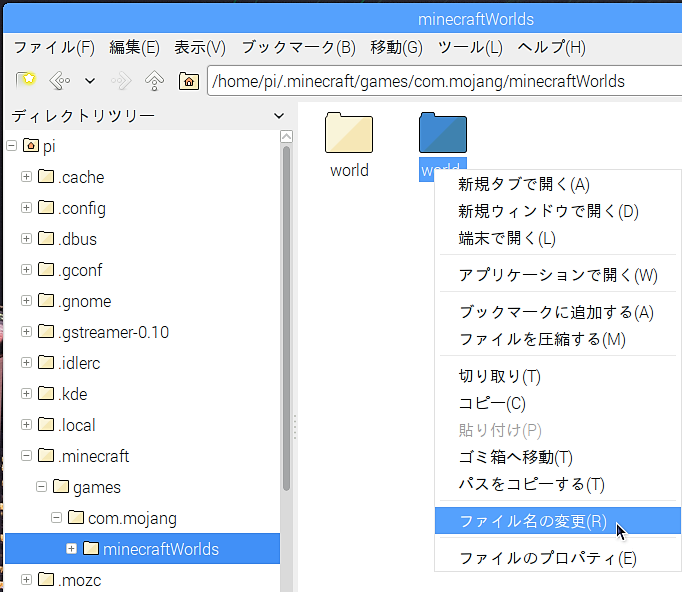Click the new folder toolbar icon
Image resolution: width=682 pixels, height=592 pixels.
point(26,81)
